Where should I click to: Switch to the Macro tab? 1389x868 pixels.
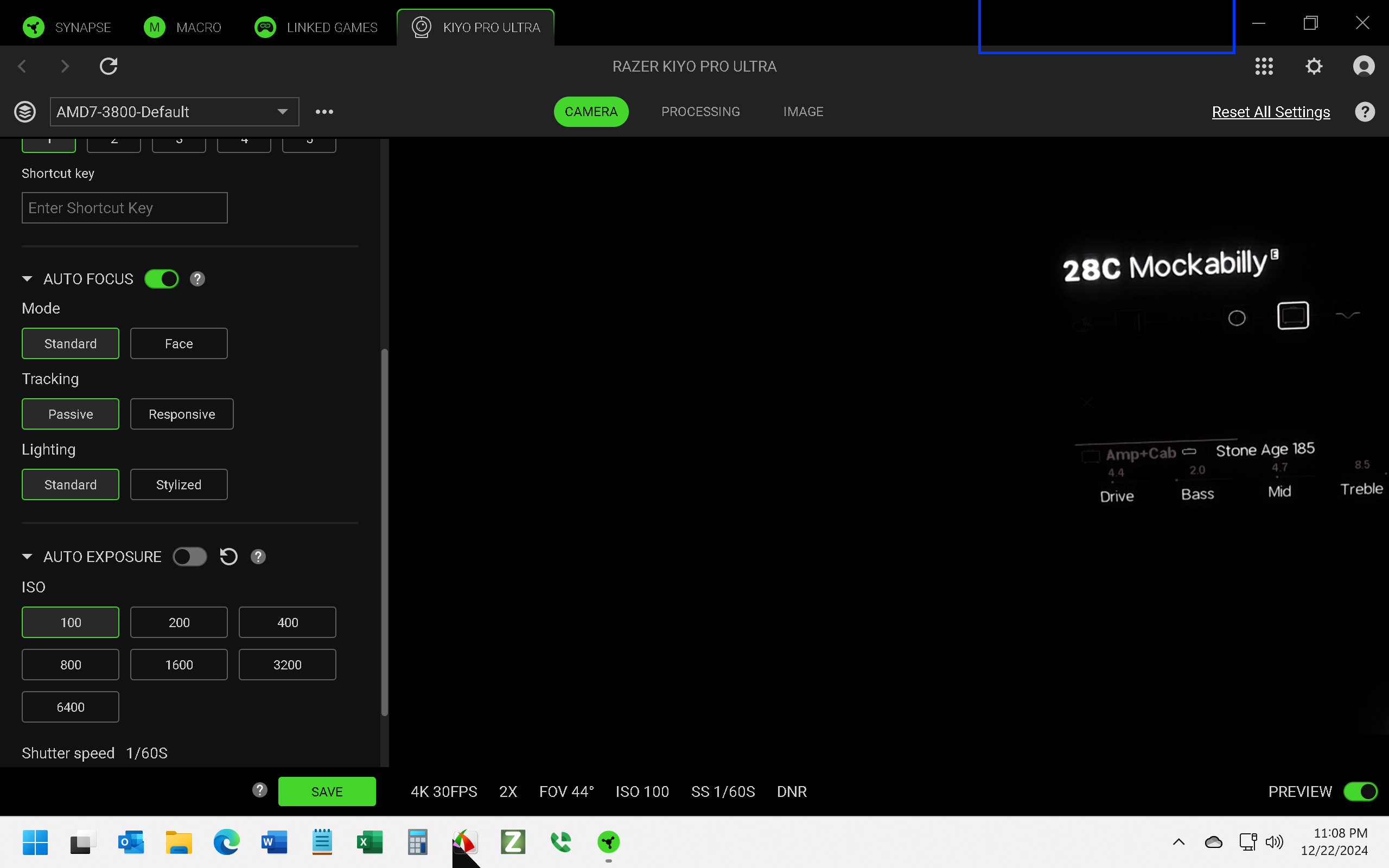(182, 27)
